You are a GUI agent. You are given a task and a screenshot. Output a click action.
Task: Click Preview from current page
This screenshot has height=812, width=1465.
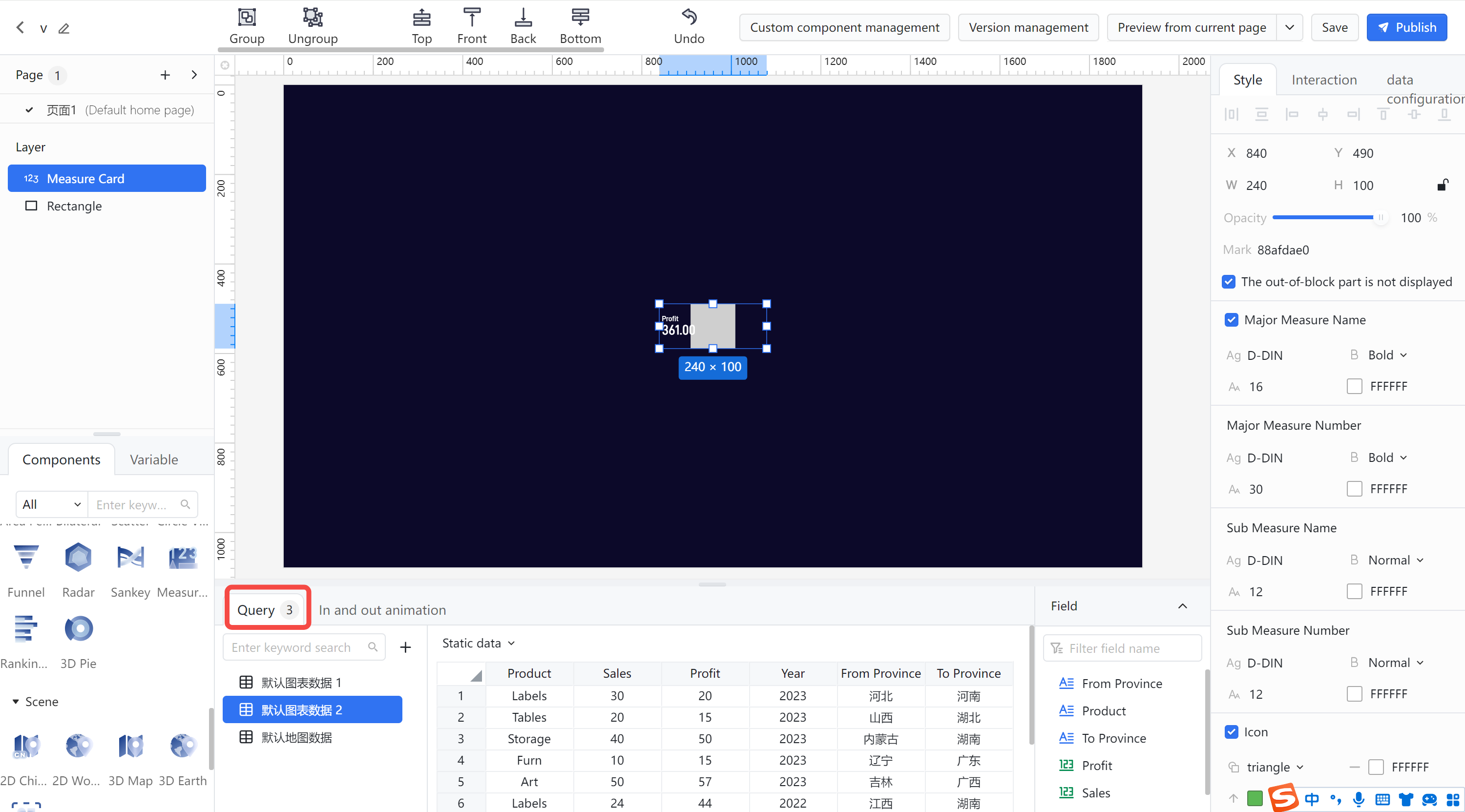[1192, 27]
